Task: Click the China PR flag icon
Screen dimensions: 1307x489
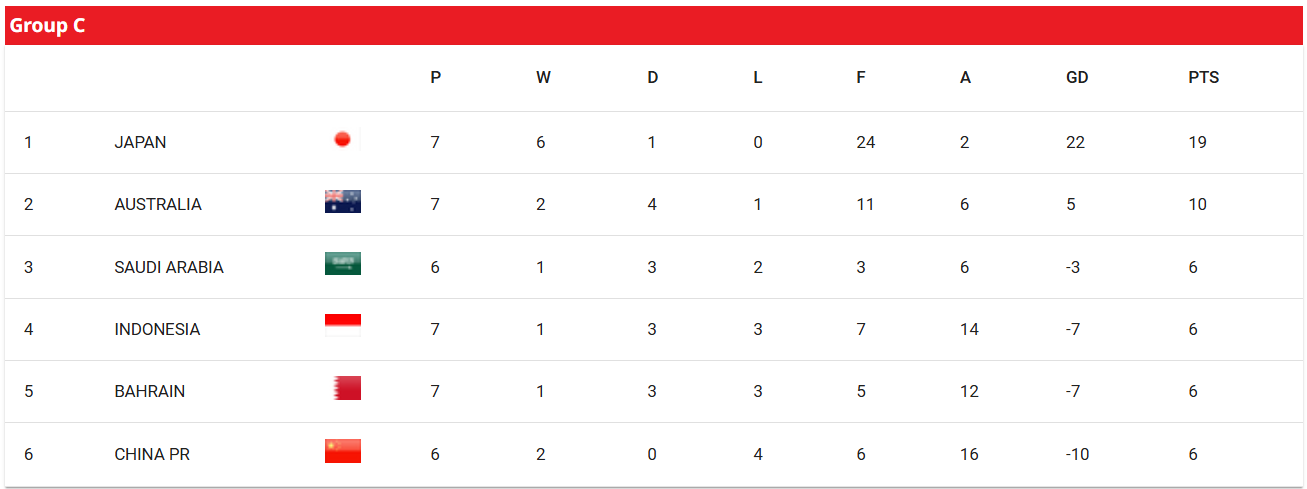Action: pos(343,451)
